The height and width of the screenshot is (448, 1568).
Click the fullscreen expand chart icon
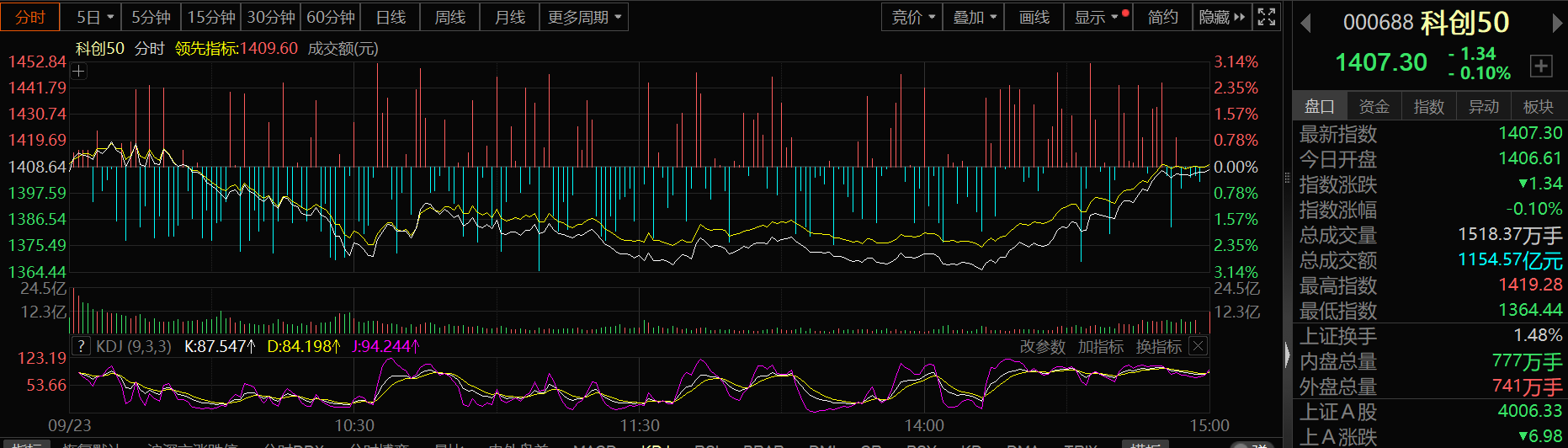(1266, 17)
